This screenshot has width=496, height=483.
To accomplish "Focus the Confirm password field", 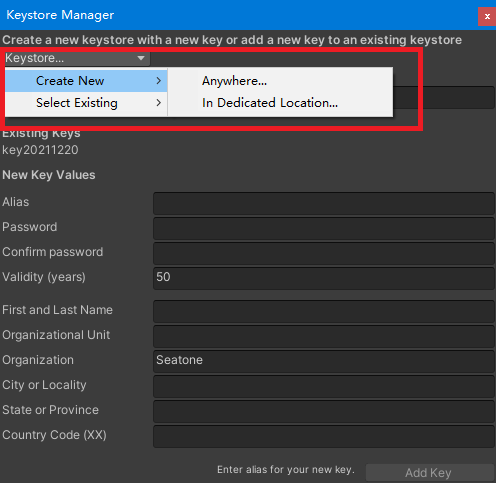I will (324, 253).
